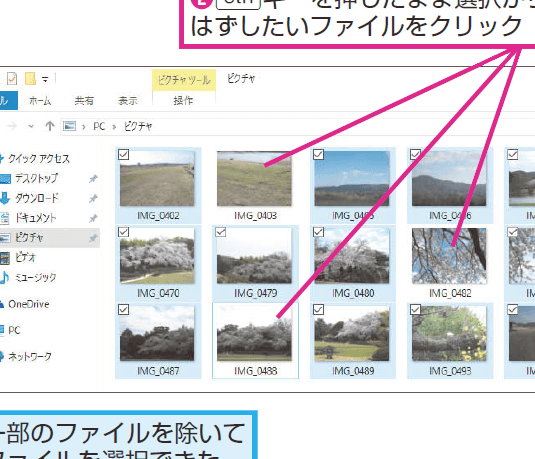Open ビデオ in the navigation pane
Viewport: 535px width, 459px height.
click(x=25, y=258)
